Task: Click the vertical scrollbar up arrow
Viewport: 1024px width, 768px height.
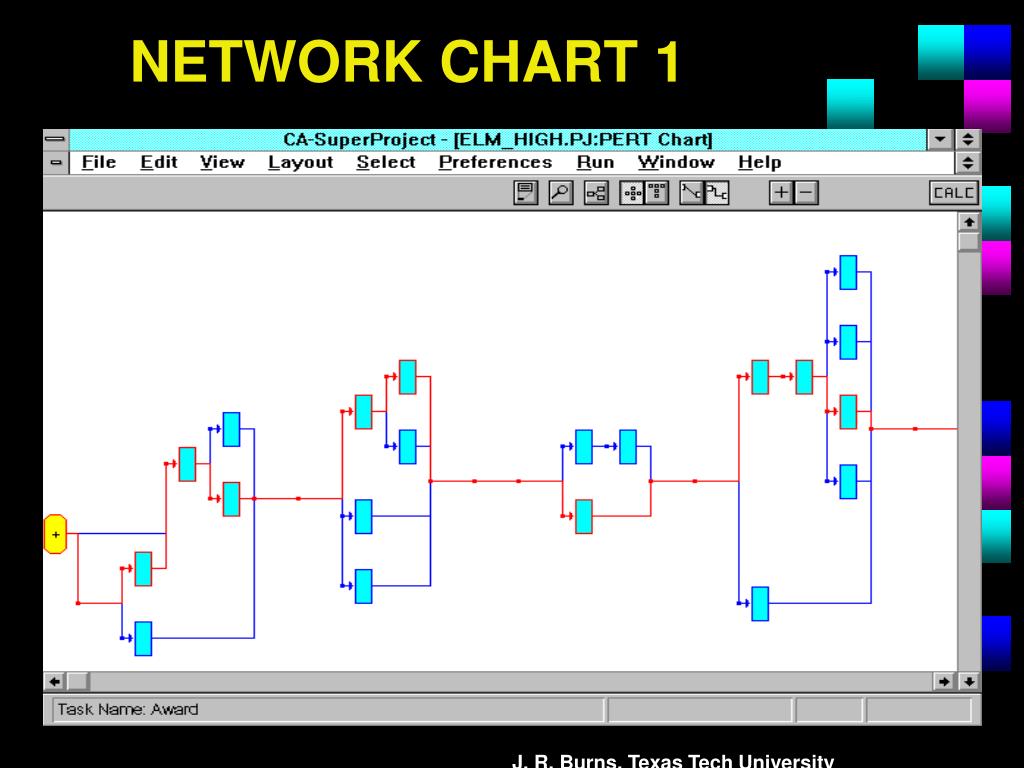Action: click(x=969, y=223)
